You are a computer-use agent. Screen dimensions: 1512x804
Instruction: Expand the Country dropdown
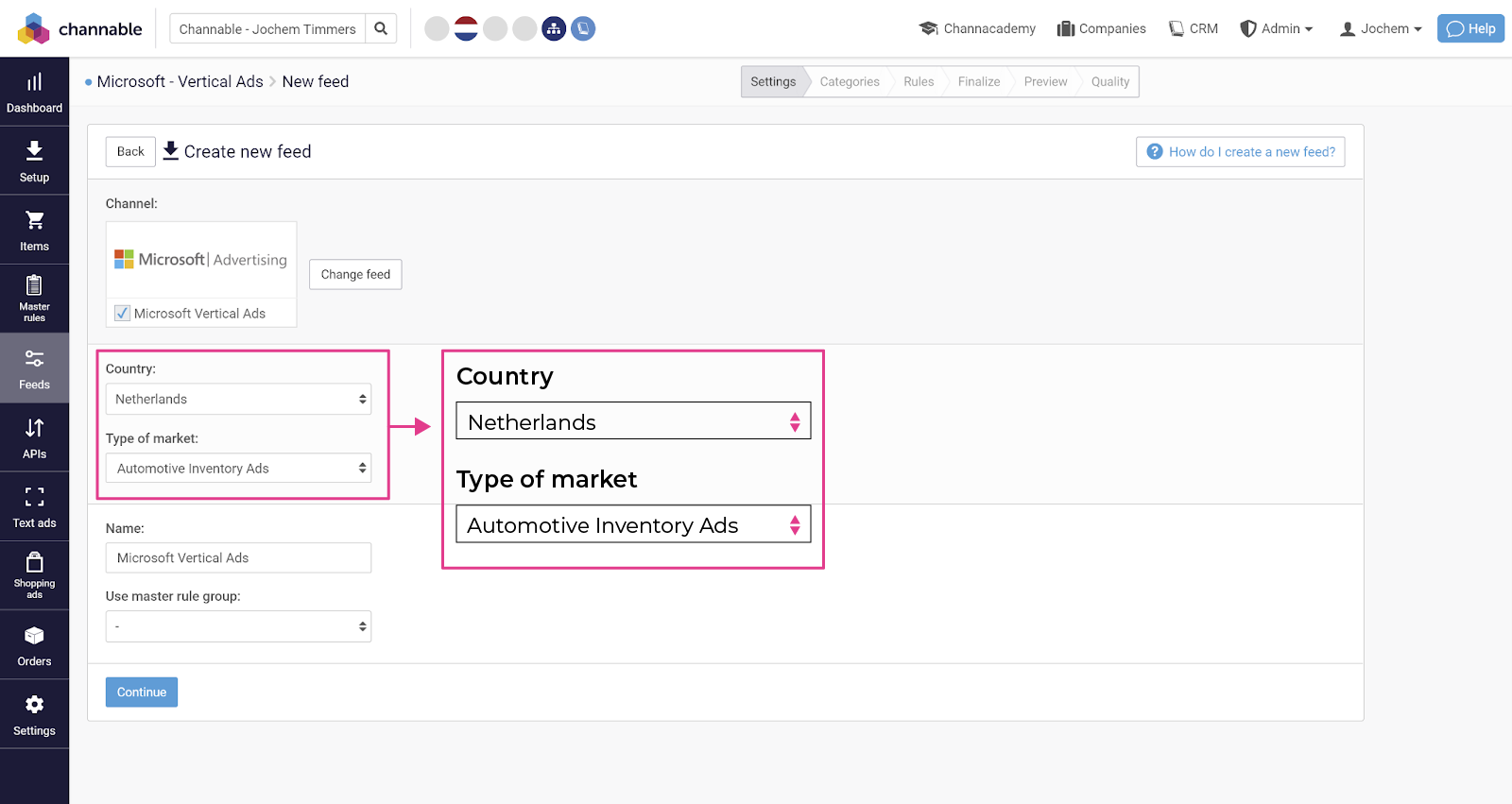pyautogui.click(x=238, y=400)
